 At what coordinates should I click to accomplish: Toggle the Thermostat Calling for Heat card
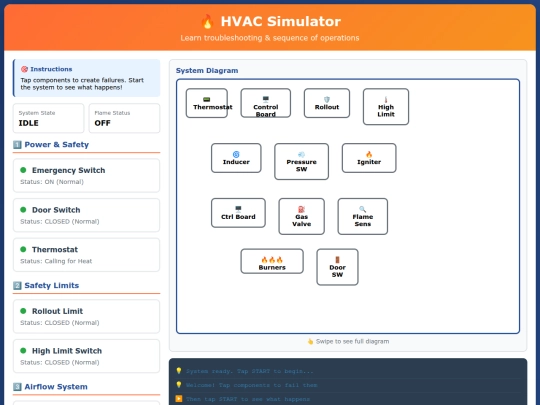point(86,255)
